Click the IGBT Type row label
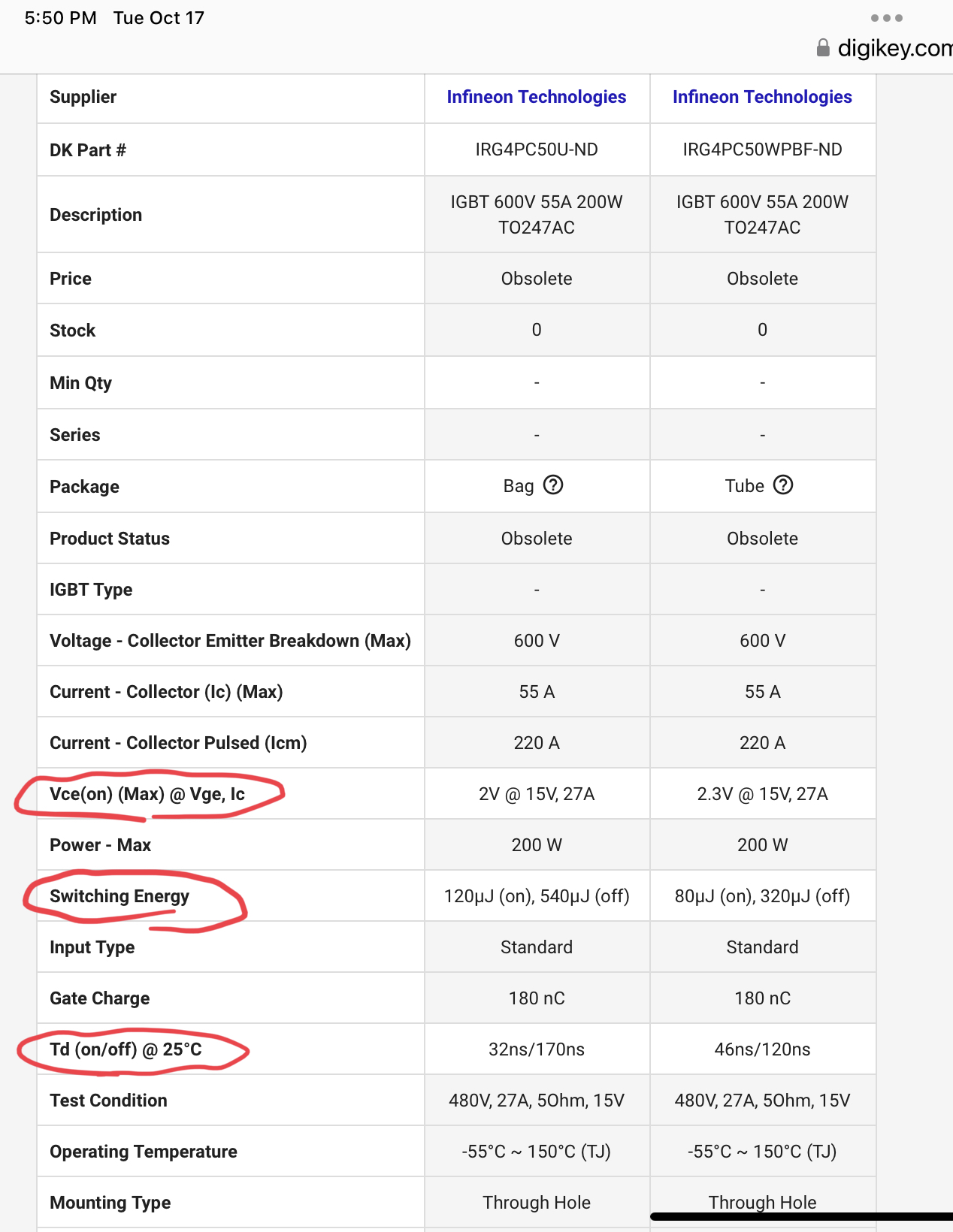The image size is (953, 1232). [x=91, y=590]
